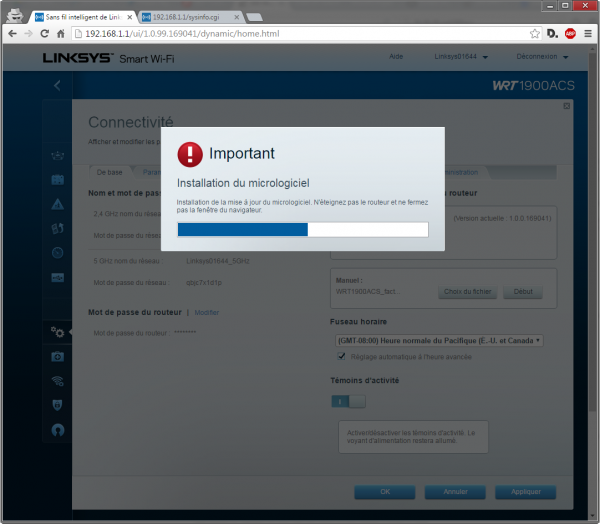
Task: Click the wireless Wi-Fi icon in sidebar
Action: pos(58,381)
